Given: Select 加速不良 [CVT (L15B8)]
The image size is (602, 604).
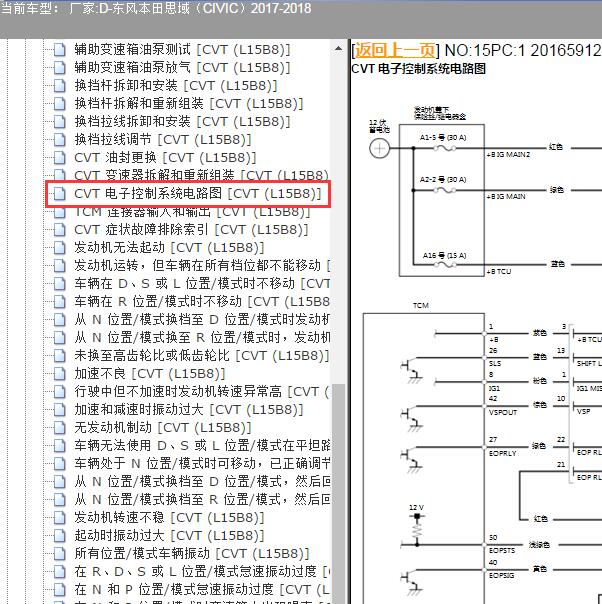Looking at the screenshot, I should click(149, 373).
